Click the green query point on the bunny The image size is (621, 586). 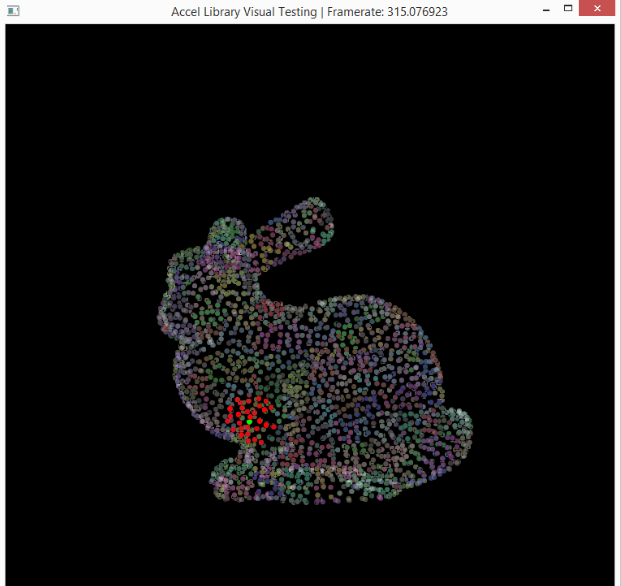(x=249, y=422)
